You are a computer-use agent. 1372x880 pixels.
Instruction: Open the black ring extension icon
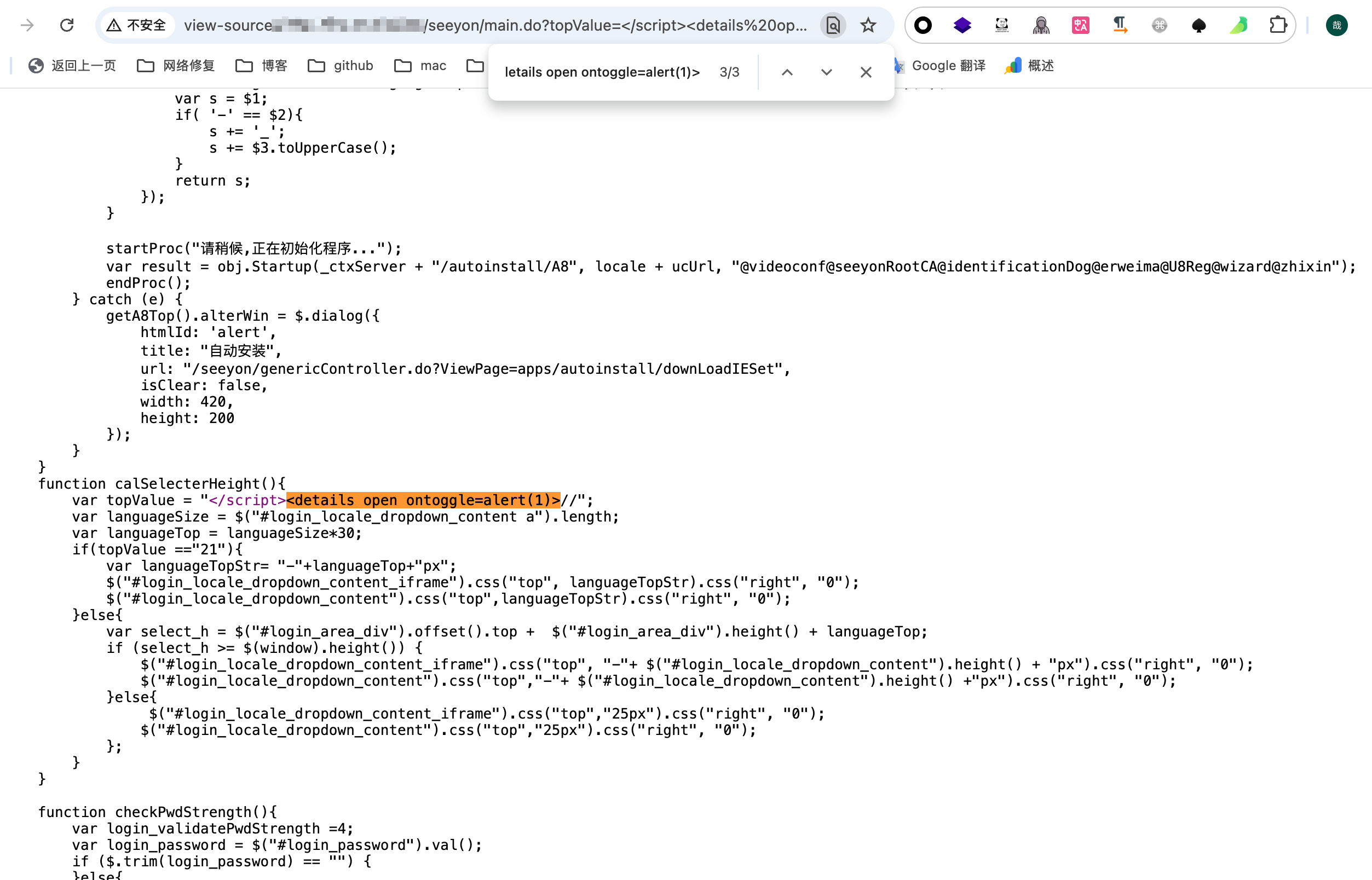[x=923, y=25]
